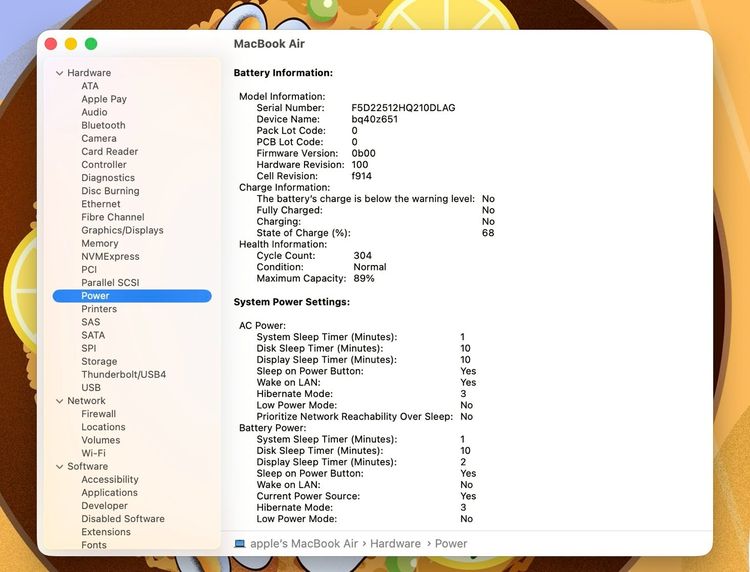Screen dimensions: 750x572
Task: Select Volumes under Network
Action: (x=100, y=440)
